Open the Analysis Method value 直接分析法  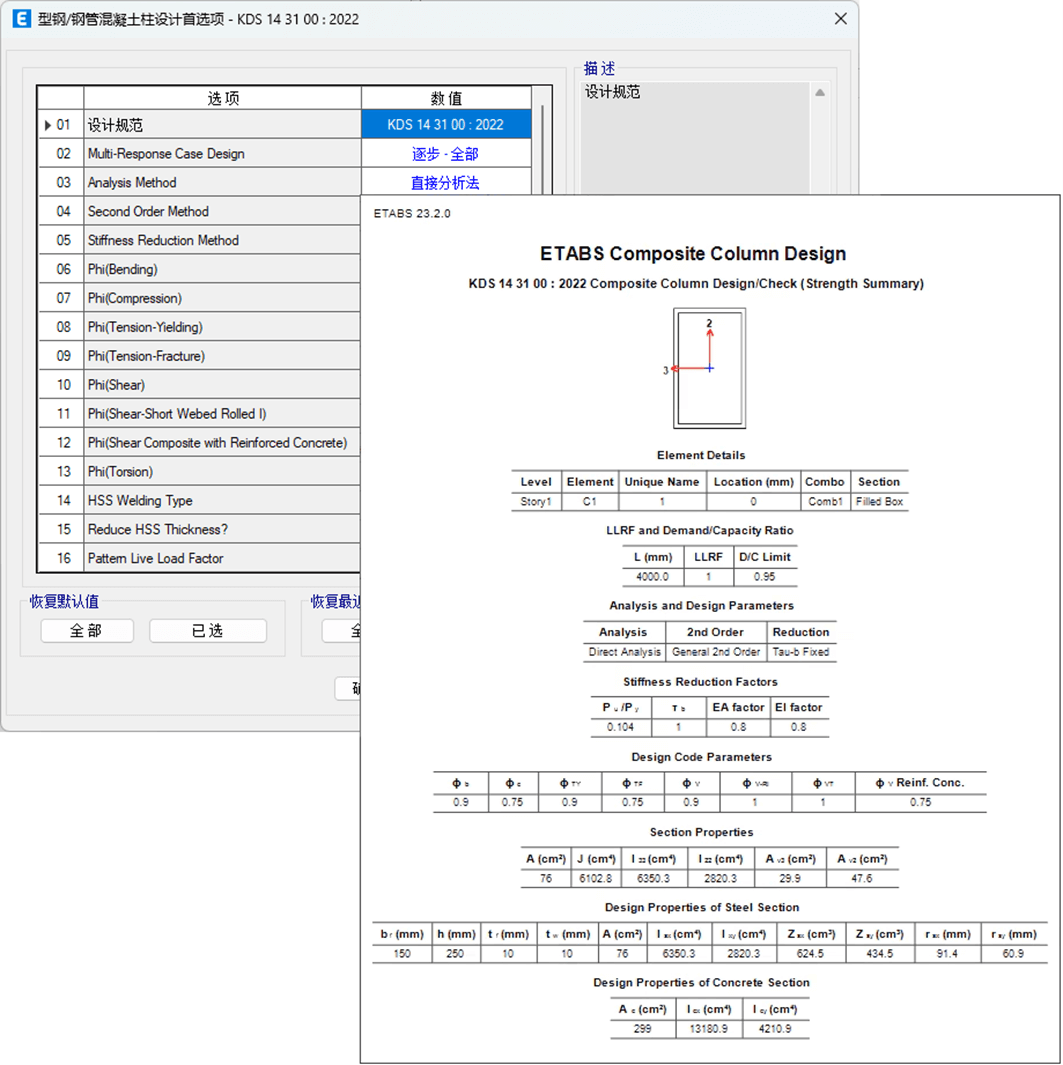tap(446, 183)
